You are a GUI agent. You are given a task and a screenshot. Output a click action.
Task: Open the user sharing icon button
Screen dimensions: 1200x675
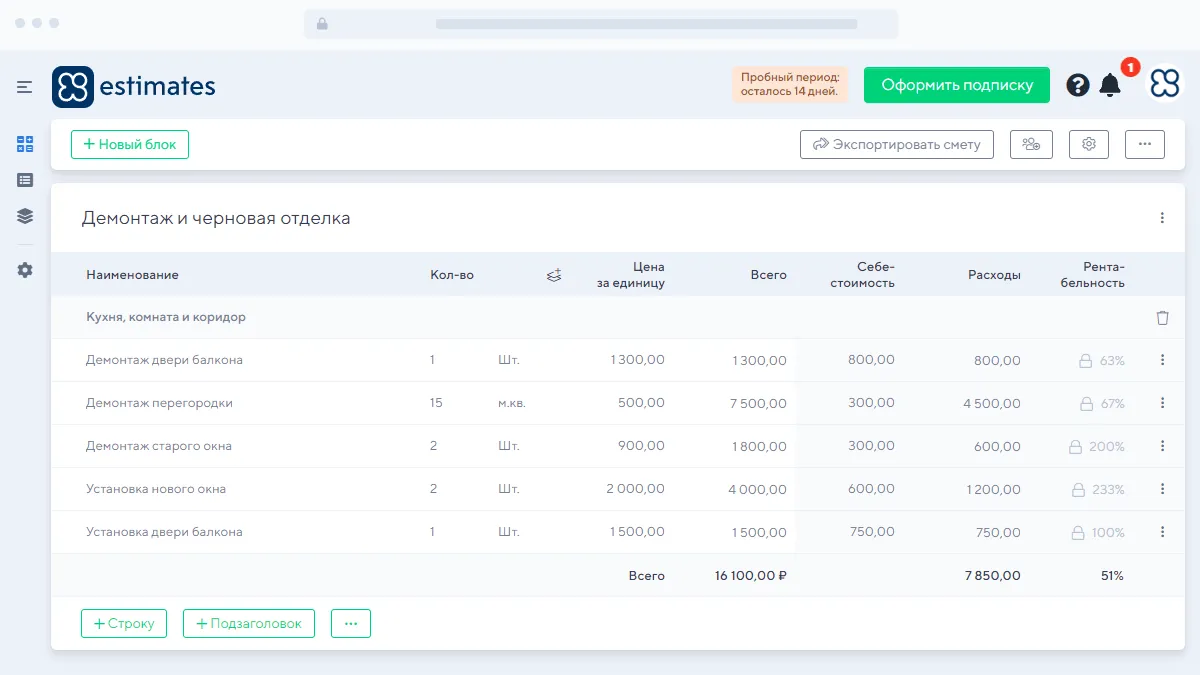point(1031,145)
